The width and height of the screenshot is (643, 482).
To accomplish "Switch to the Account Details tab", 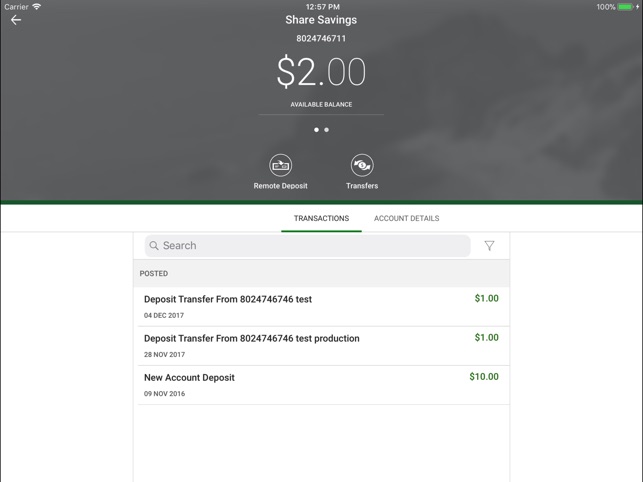I will click(406, 218).
